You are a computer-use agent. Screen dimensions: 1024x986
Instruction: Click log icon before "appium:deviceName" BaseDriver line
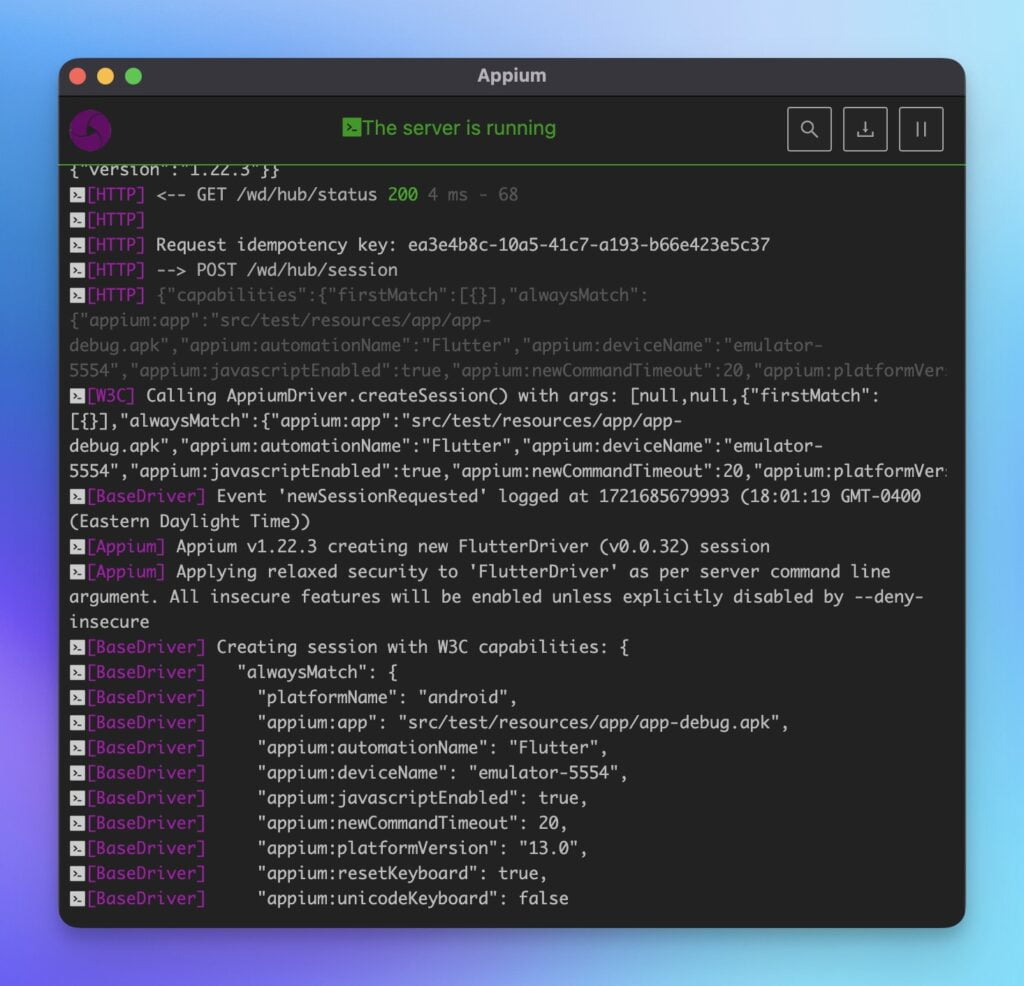coord(77,773)
